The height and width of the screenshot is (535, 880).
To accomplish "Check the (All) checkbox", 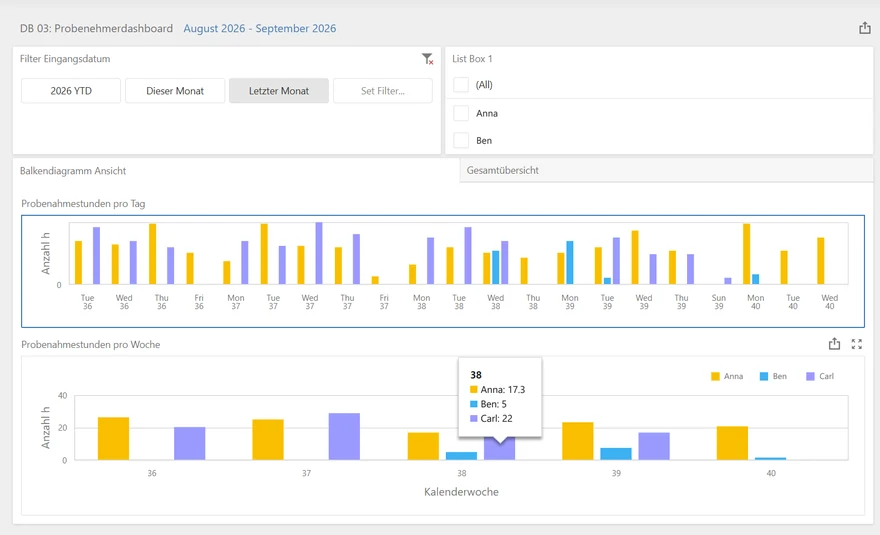I will 461,85.
